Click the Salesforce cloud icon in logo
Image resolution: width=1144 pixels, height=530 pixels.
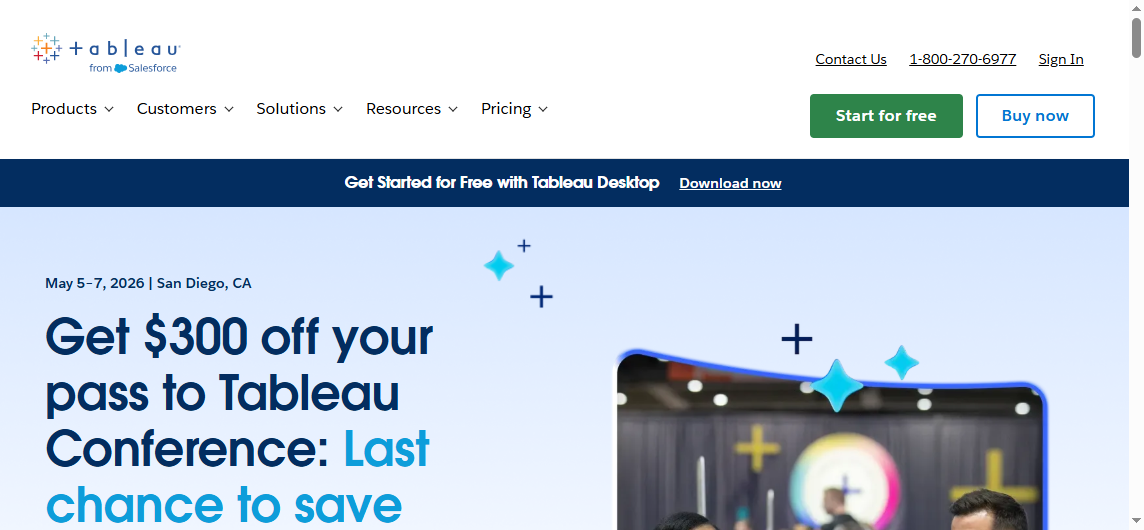point(120,69)
